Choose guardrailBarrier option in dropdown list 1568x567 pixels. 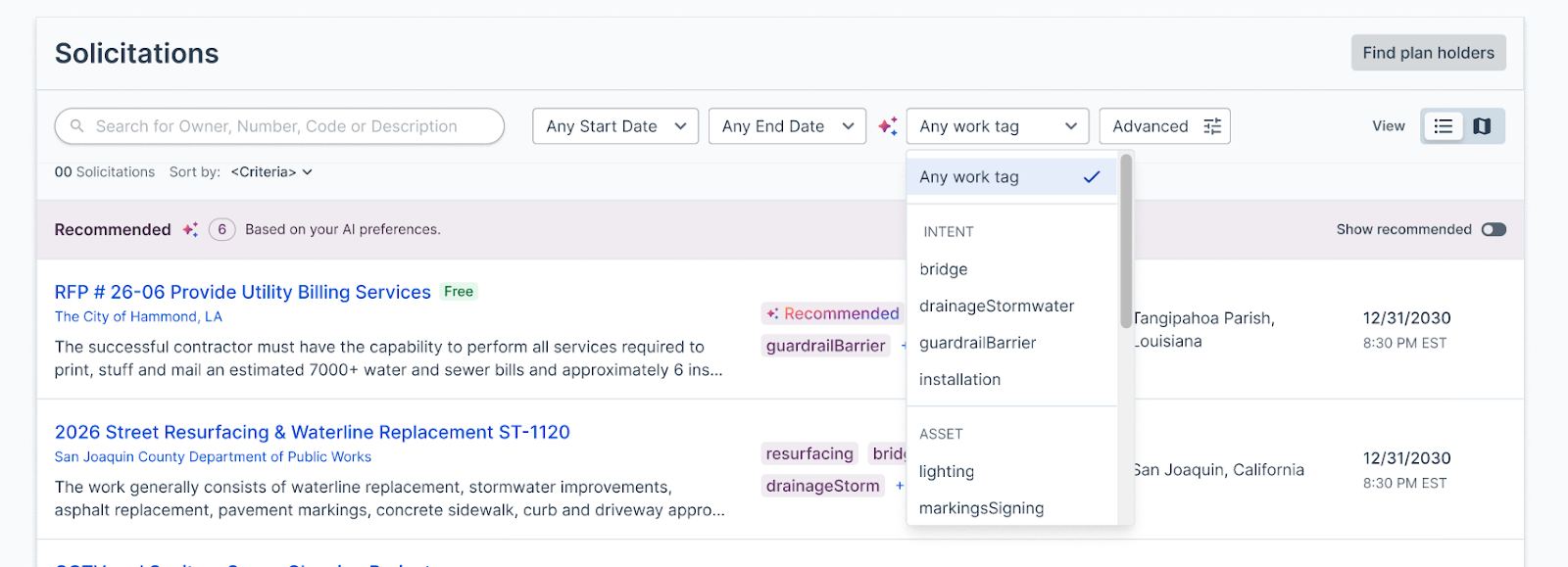pyautogui.click(x=1011, y=343)
